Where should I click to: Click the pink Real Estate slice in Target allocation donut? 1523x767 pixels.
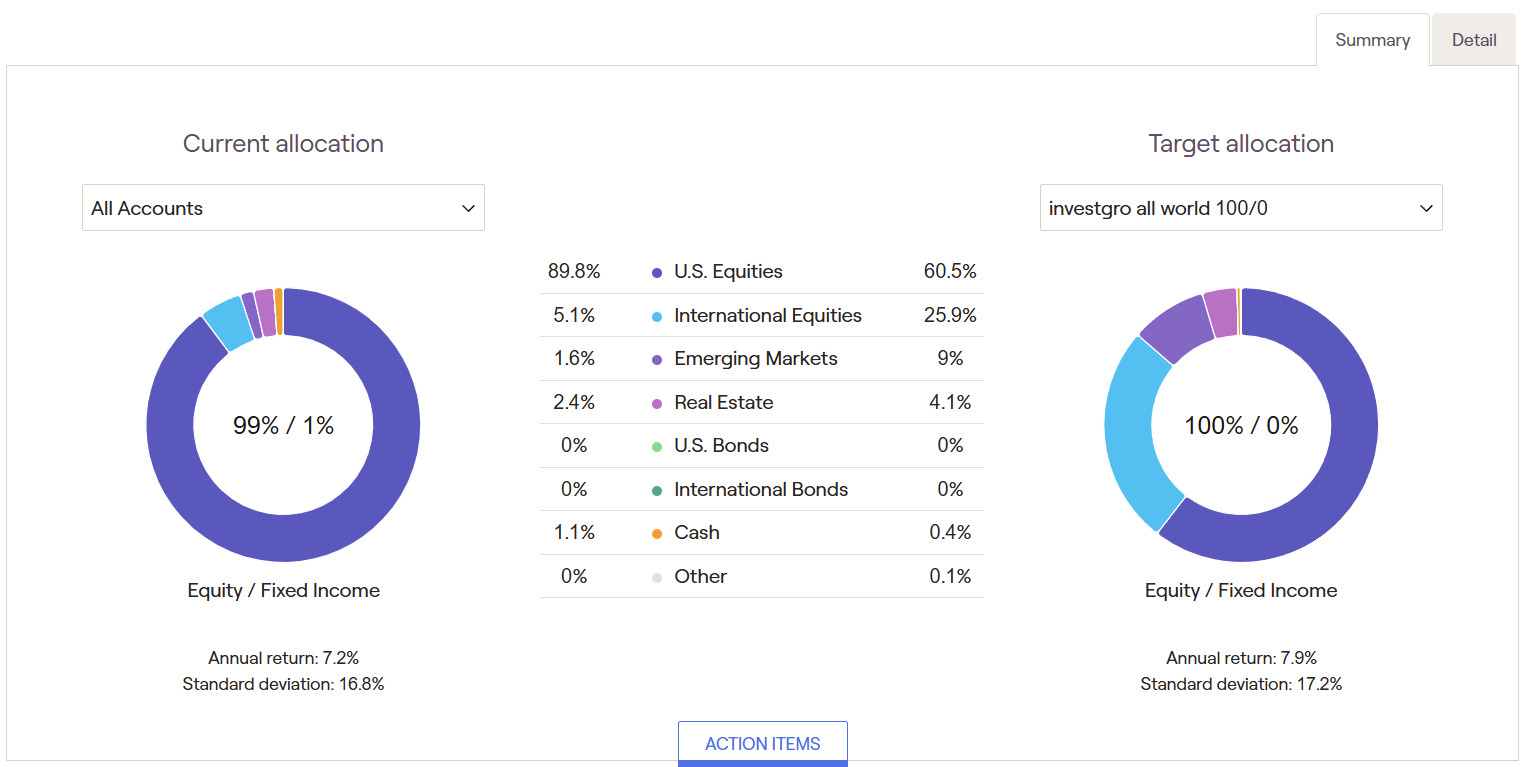[x=1221, y=313]
